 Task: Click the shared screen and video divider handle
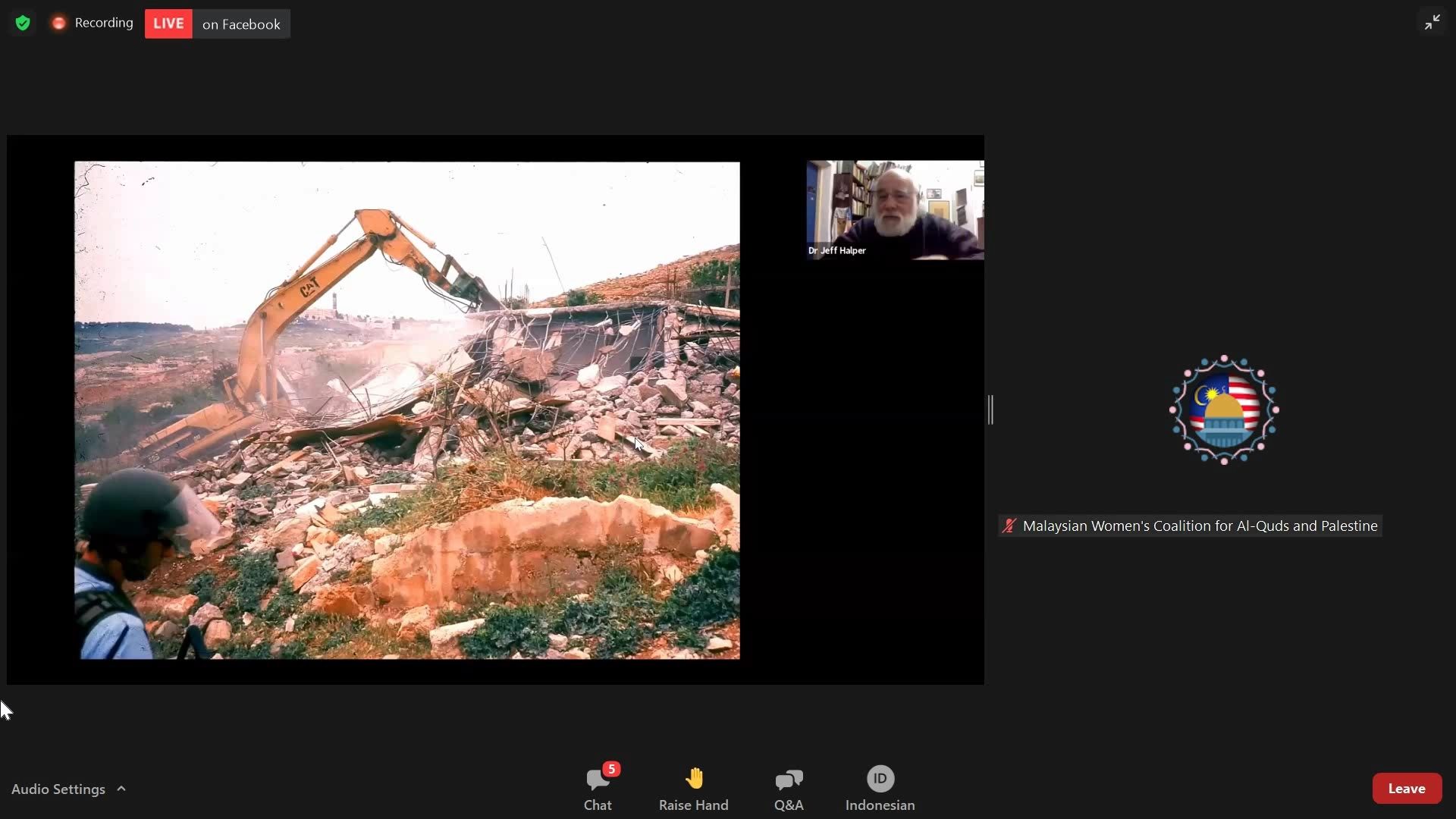click(990, 410)
